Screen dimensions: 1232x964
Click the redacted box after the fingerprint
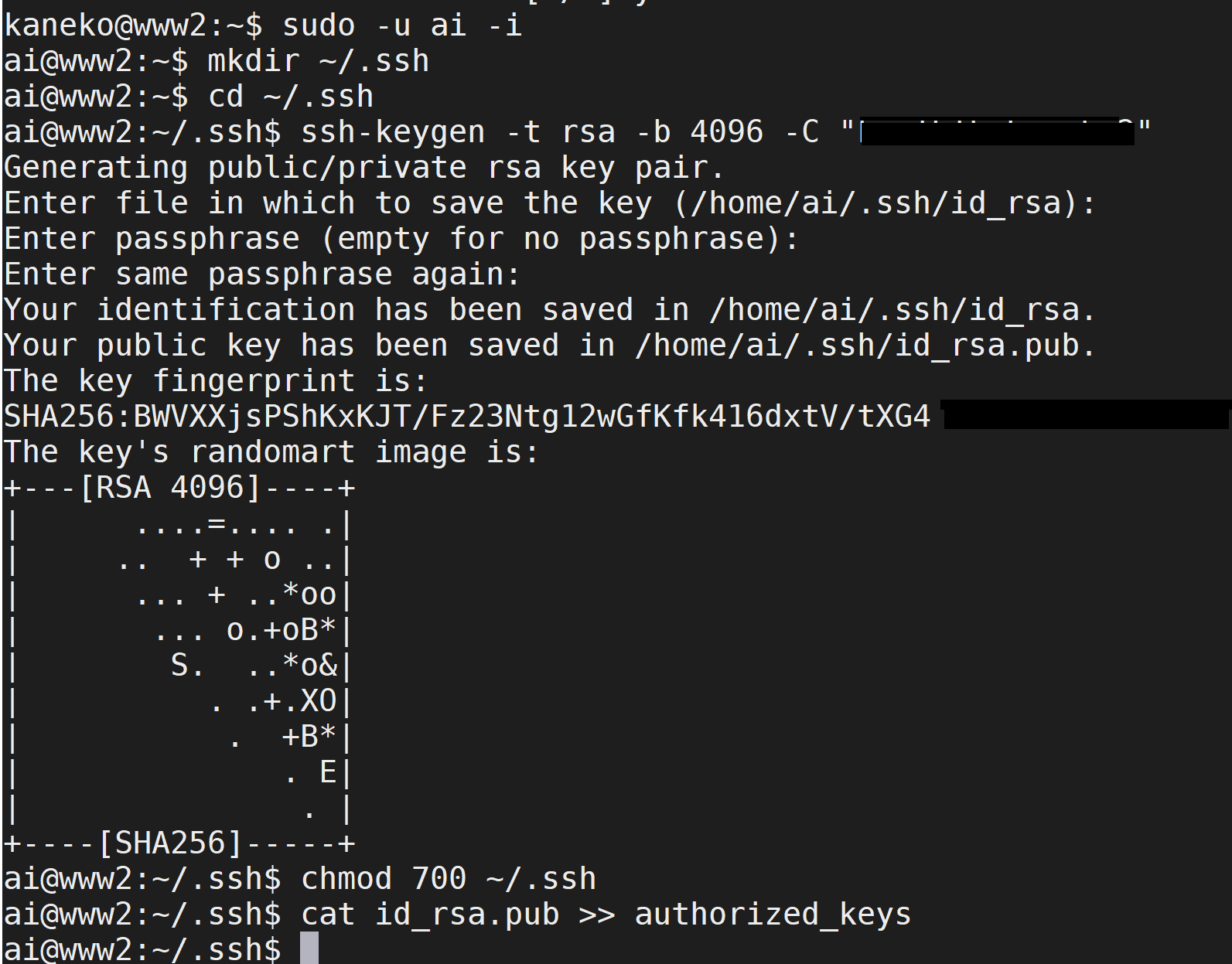tap(1087, 414)
